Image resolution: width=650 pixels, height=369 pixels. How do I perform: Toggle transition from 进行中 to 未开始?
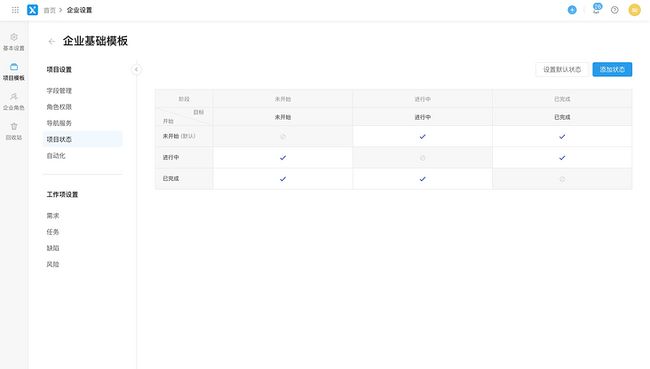click(x=283, y=158)
